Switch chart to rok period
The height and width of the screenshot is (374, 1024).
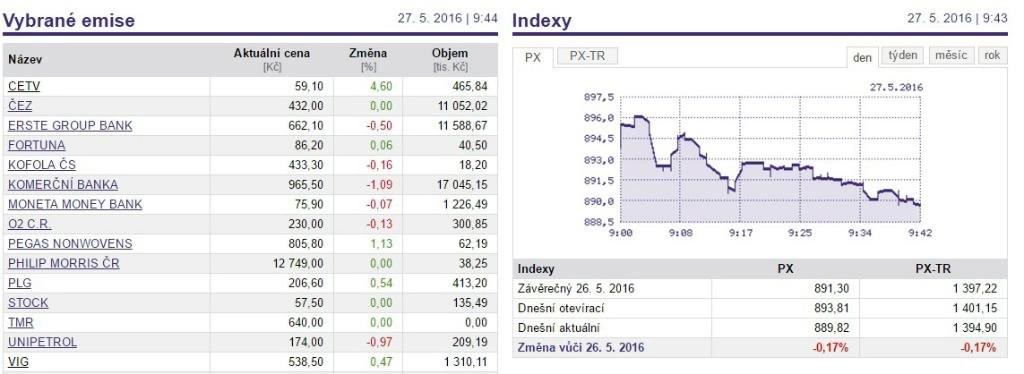tap(992, 55)
